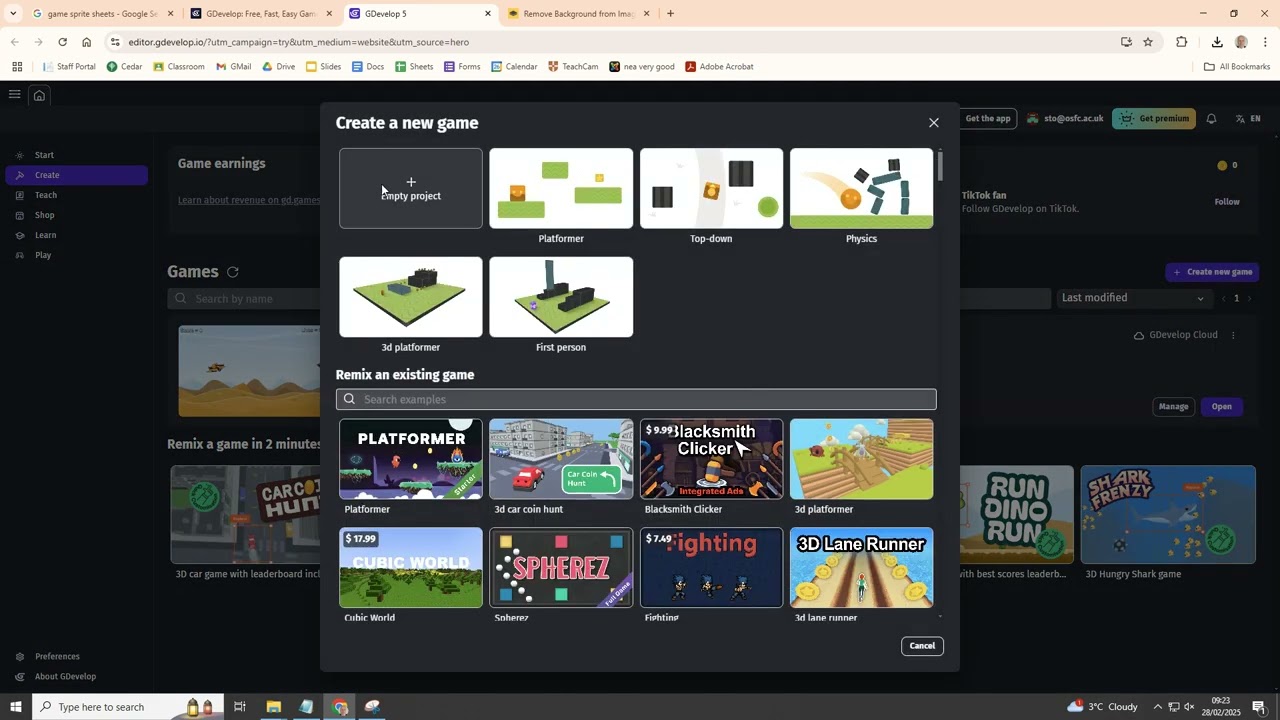Select the Top-down template
The image size is (1280, 720).
point(711,188)
